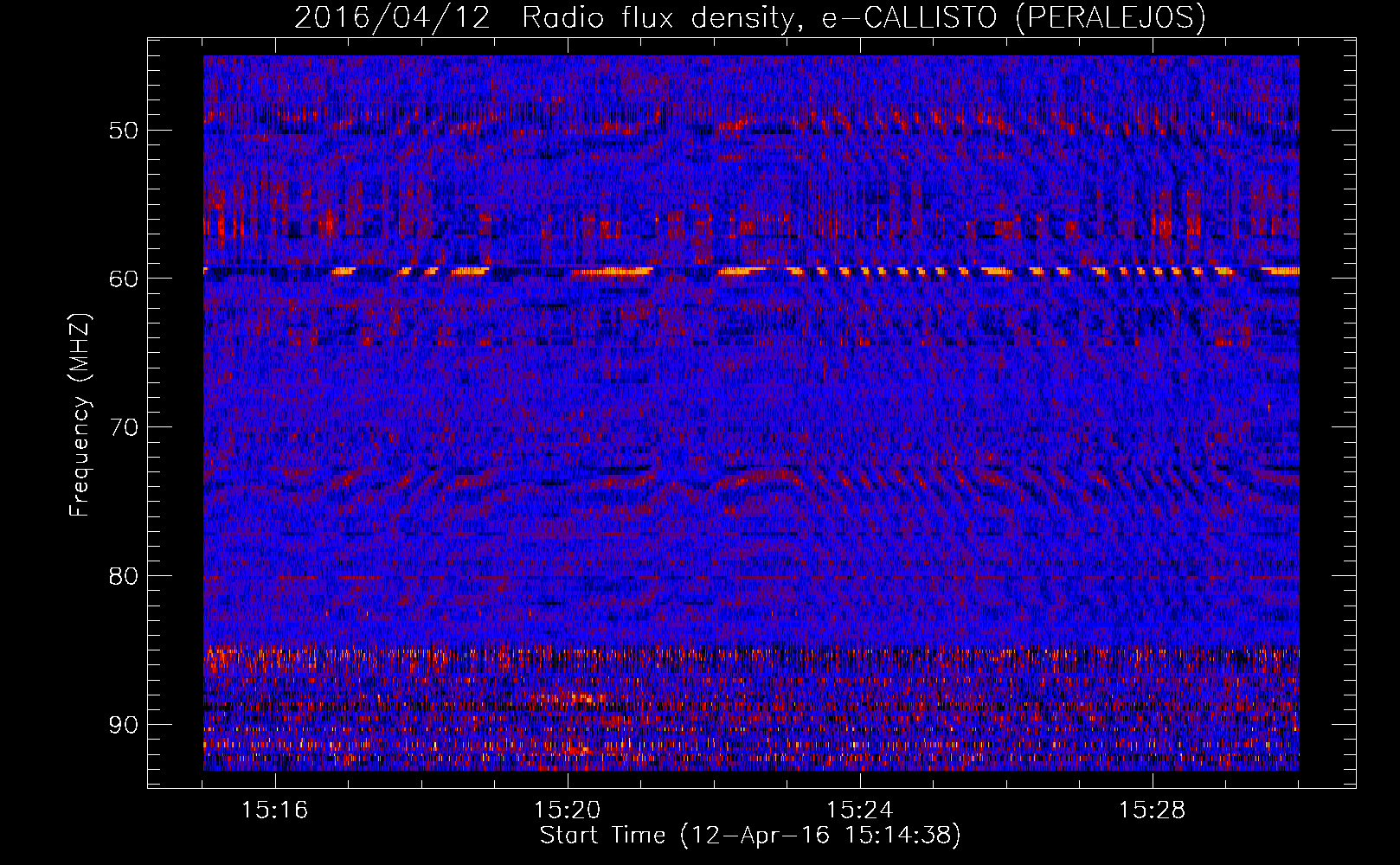Click the 15:20 time tick label
The width and height of the screenshot is (1400, 865).
point(568,811)
